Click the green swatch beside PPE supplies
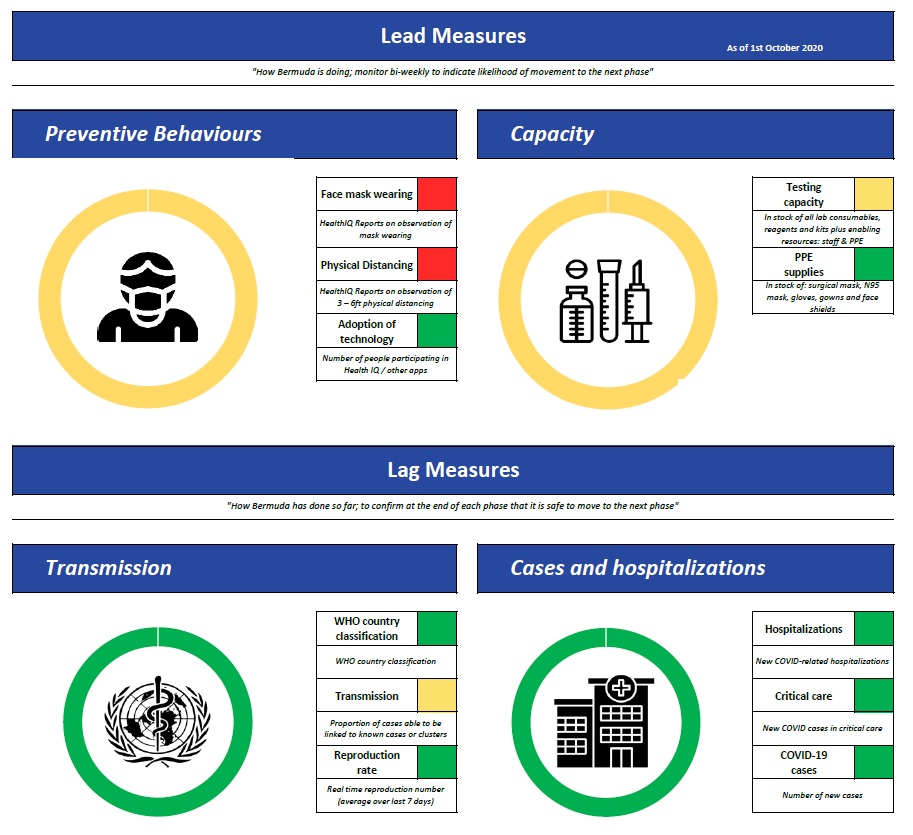The width and height of the screenshot is (913, 835). point(873,264)
